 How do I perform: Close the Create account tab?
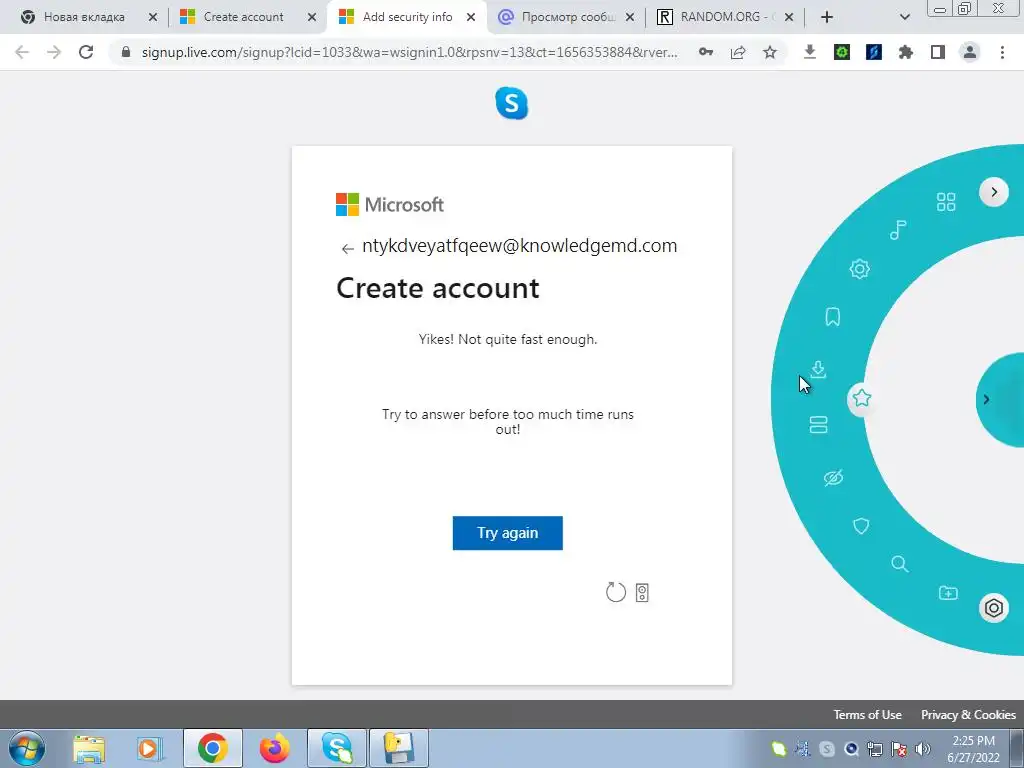(312, 17)
